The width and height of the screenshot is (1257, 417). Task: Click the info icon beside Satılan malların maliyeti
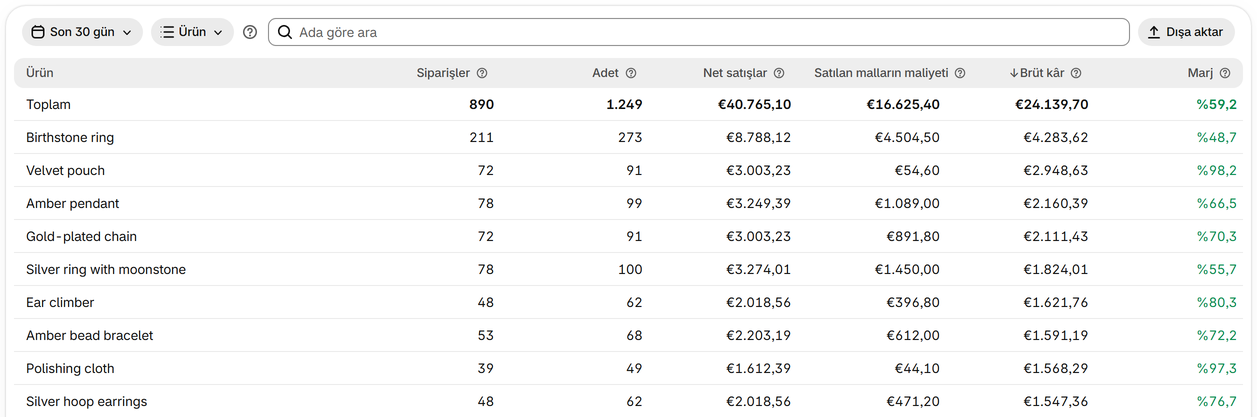coord(960,73)
